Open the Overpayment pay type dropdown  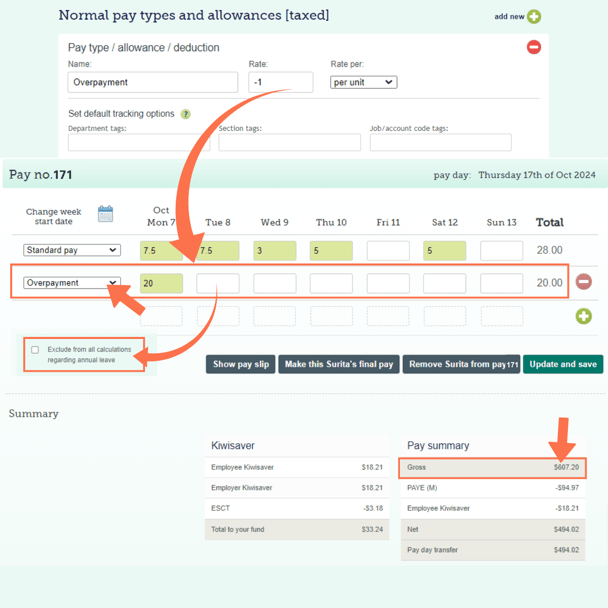(72, 283)
